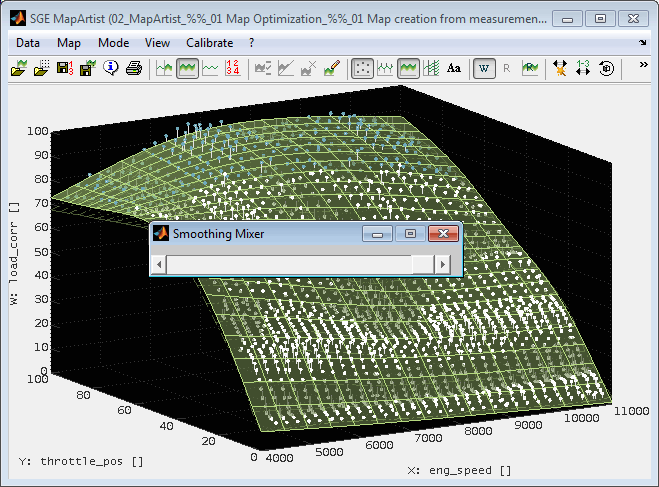Screen dimensions: 659x487
Task: Open the Calibrate menu
Action: (209, 43)
